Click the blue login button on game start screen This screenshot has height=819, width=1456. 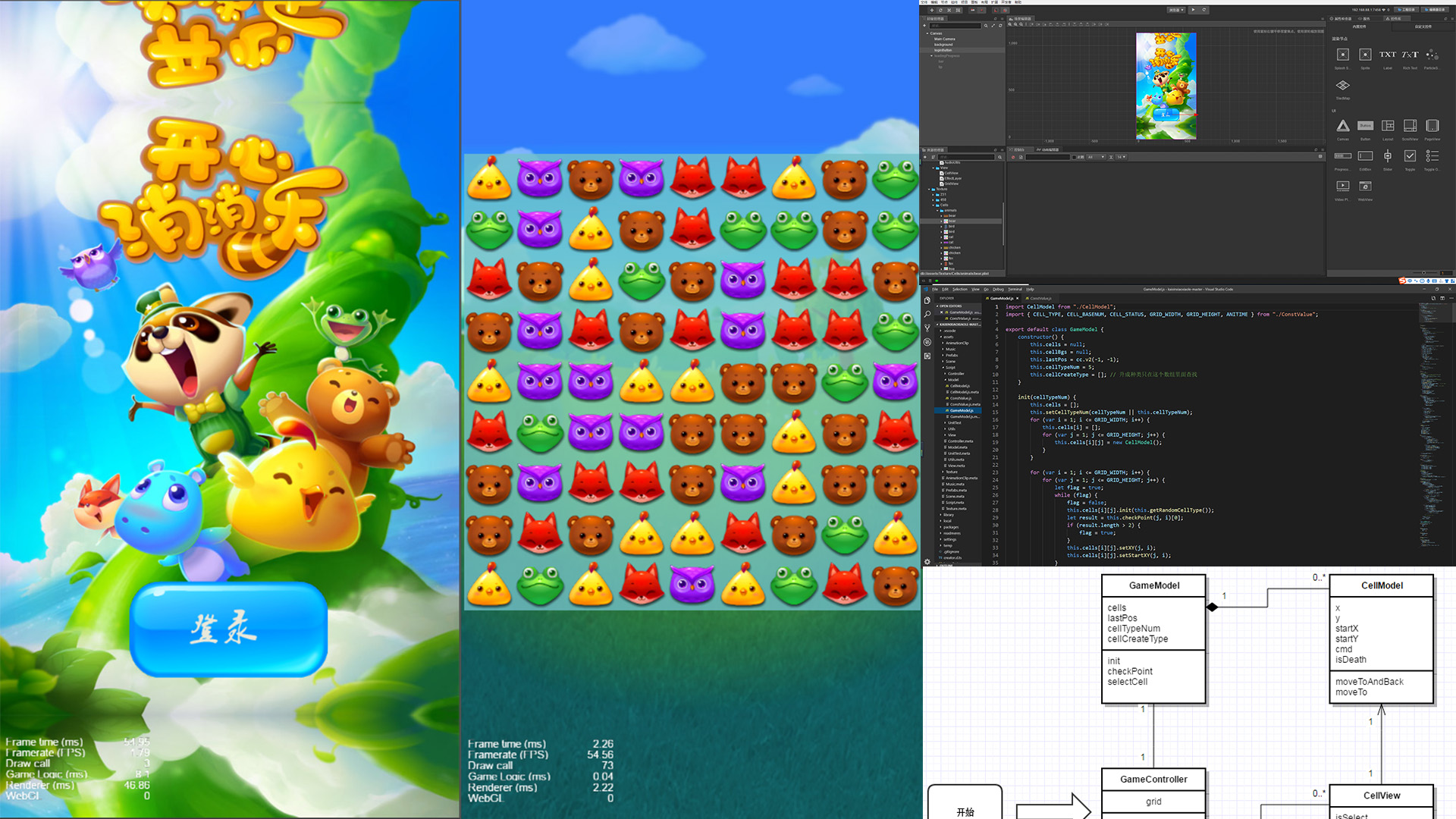pyautogui.click(x=228, y=629)
